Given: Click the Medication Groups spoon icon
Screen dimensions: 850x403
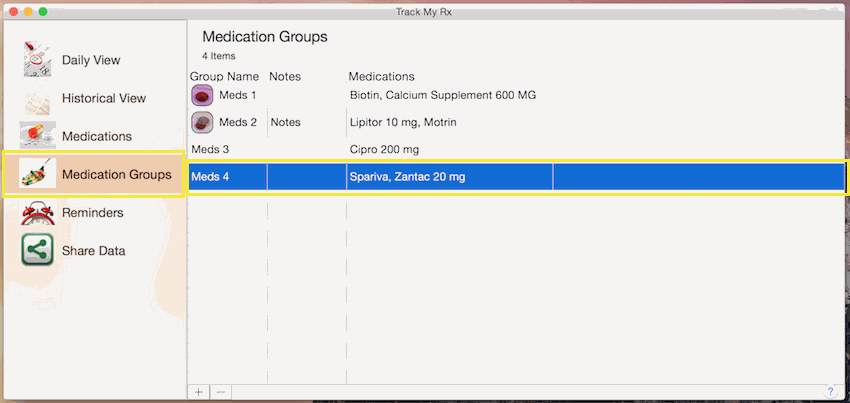Looking at the screenshot, I should tap(37, 173).
